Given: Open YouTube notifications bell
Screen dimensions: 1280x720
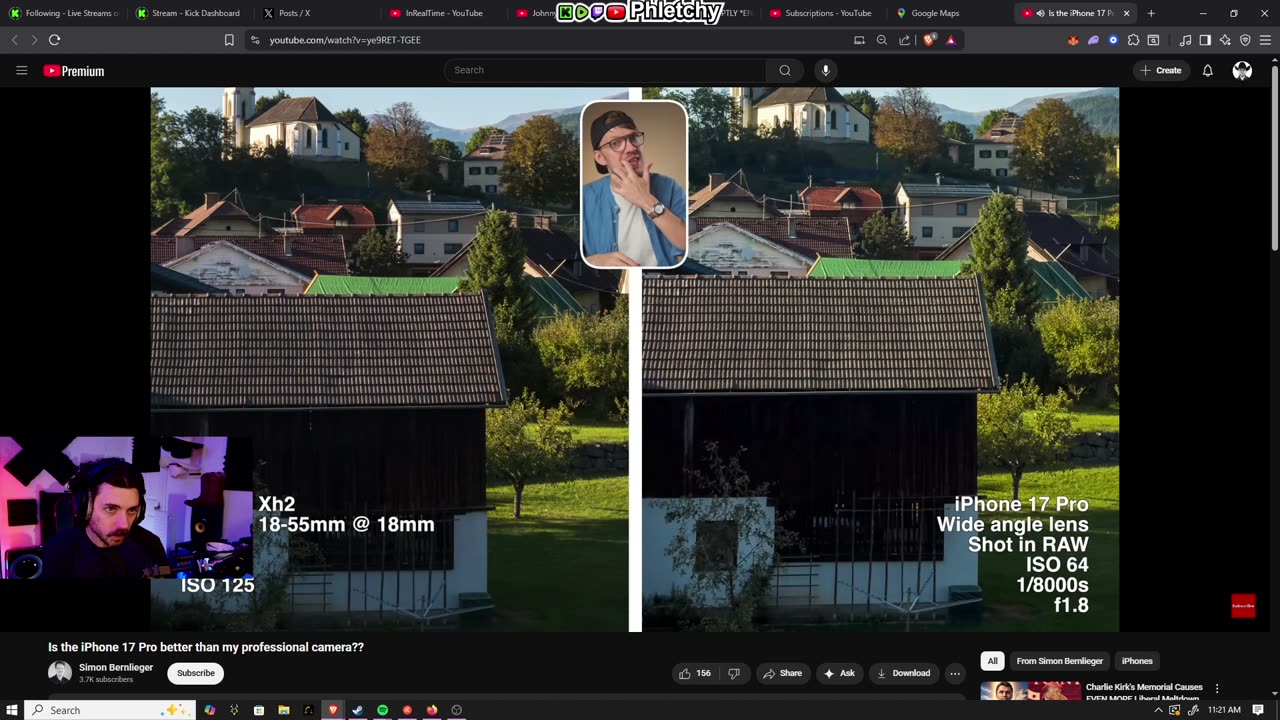Looking at the screenshot, I should 1207,71.
